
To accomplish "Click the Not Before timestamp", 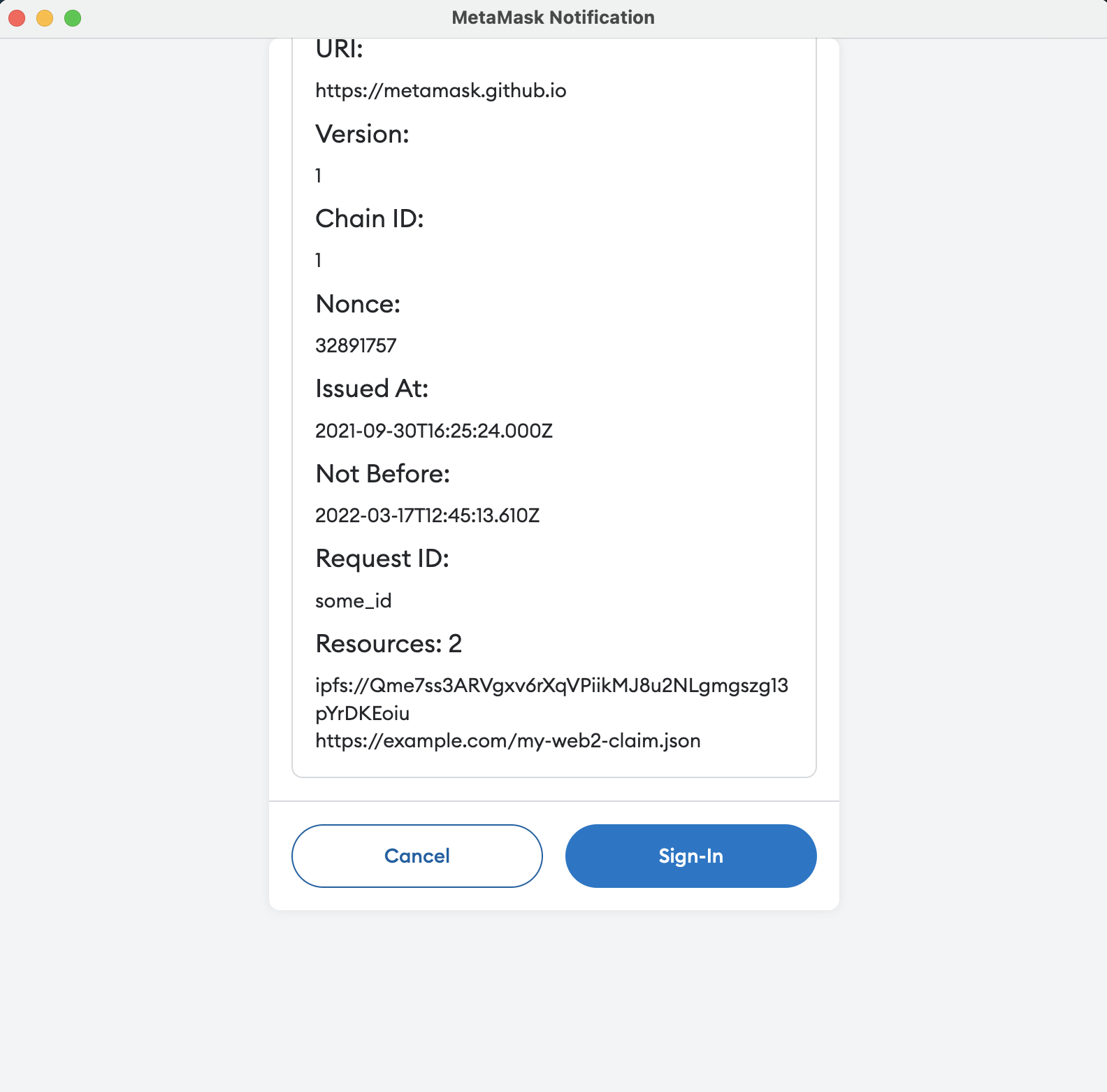I will coord(428,515).
